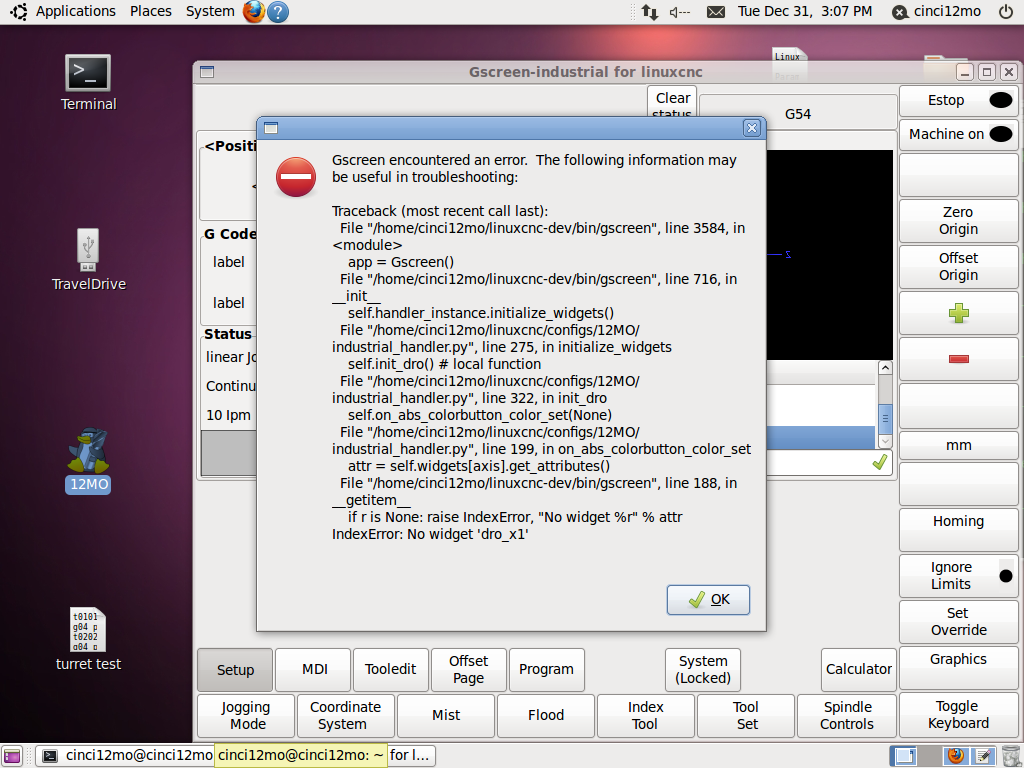
Task: Toggle the Machine on button
Action: (x=959, y=135)
